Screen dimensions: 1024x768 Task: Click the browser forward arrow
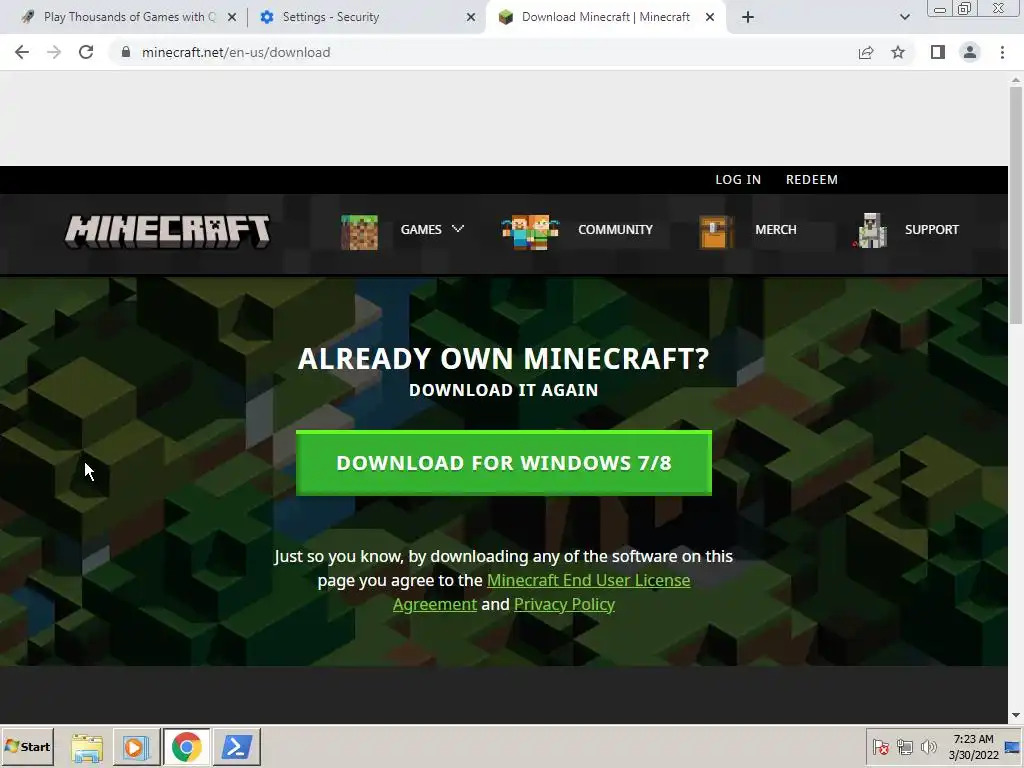click(54, 52)
